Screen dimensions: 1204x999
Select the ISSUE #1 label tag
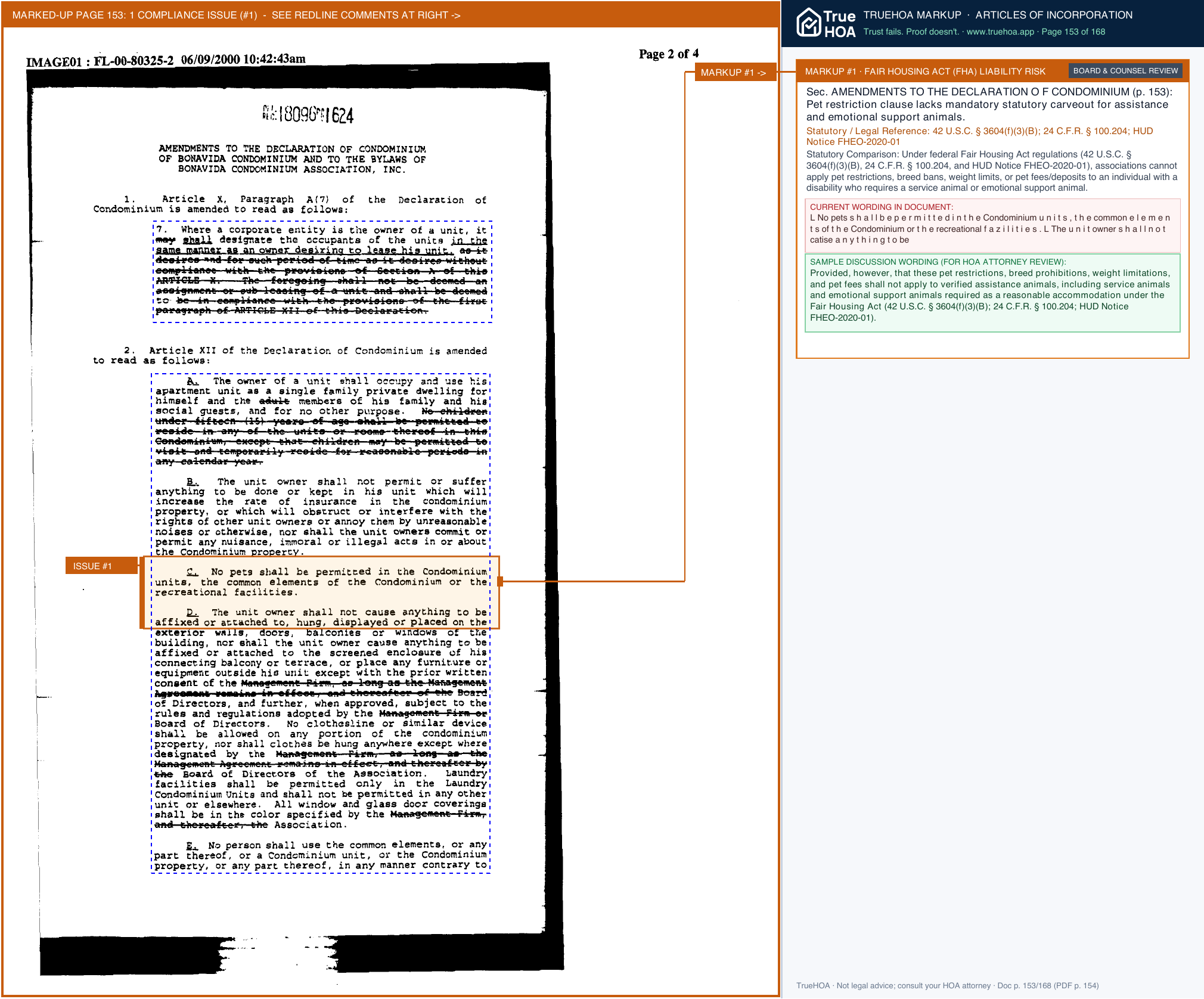point(102,566)
